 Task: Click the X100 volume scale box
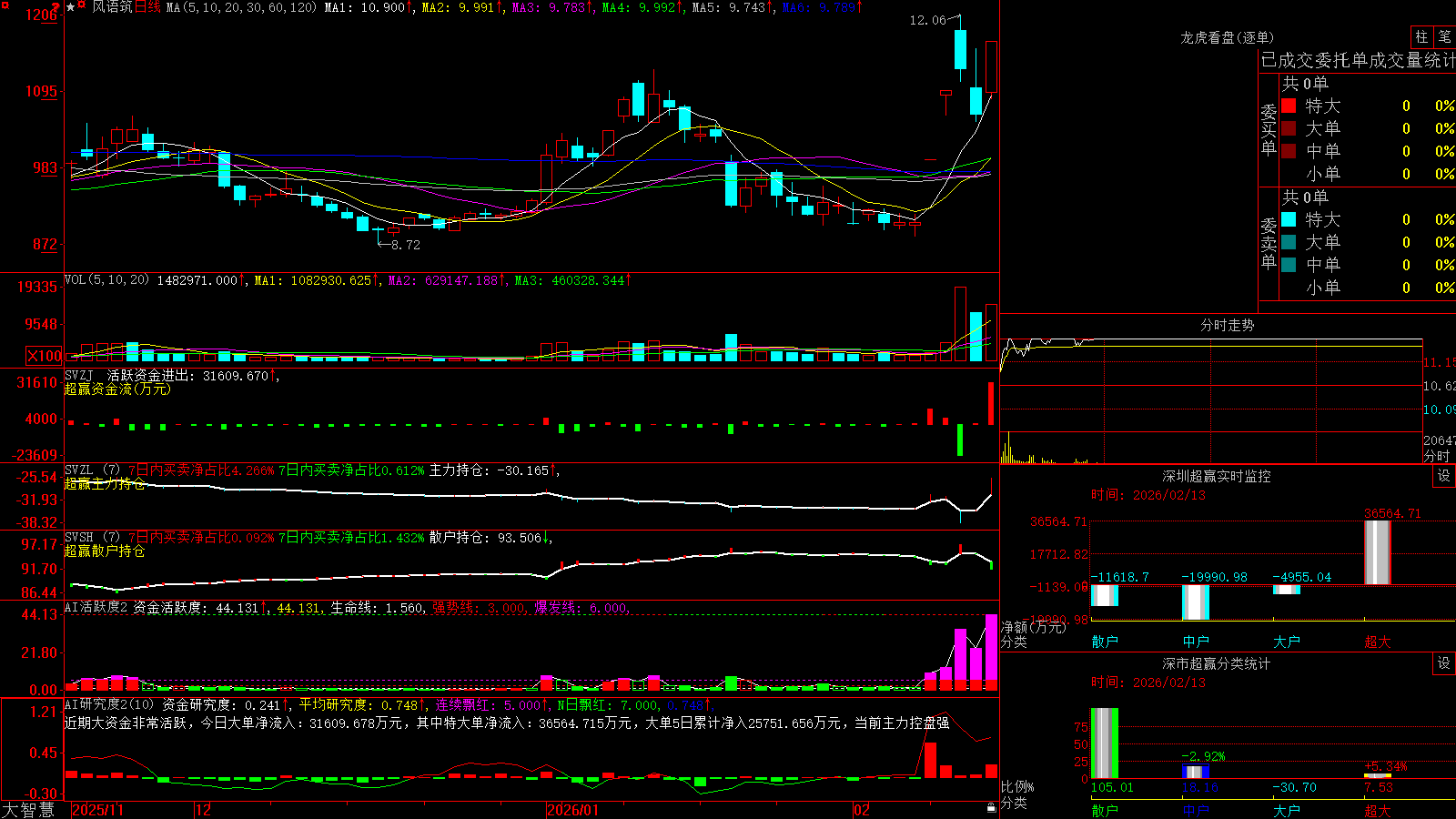coord(45,356)
